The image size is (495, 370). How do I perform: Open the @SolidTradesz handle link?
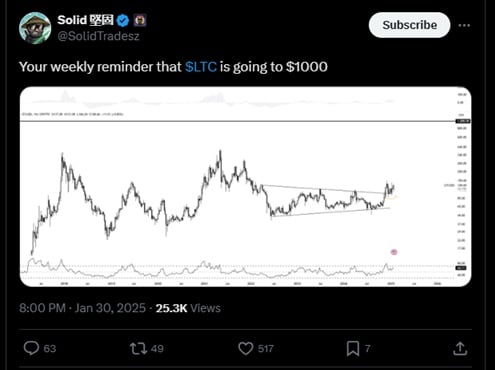tap(98, 36)
